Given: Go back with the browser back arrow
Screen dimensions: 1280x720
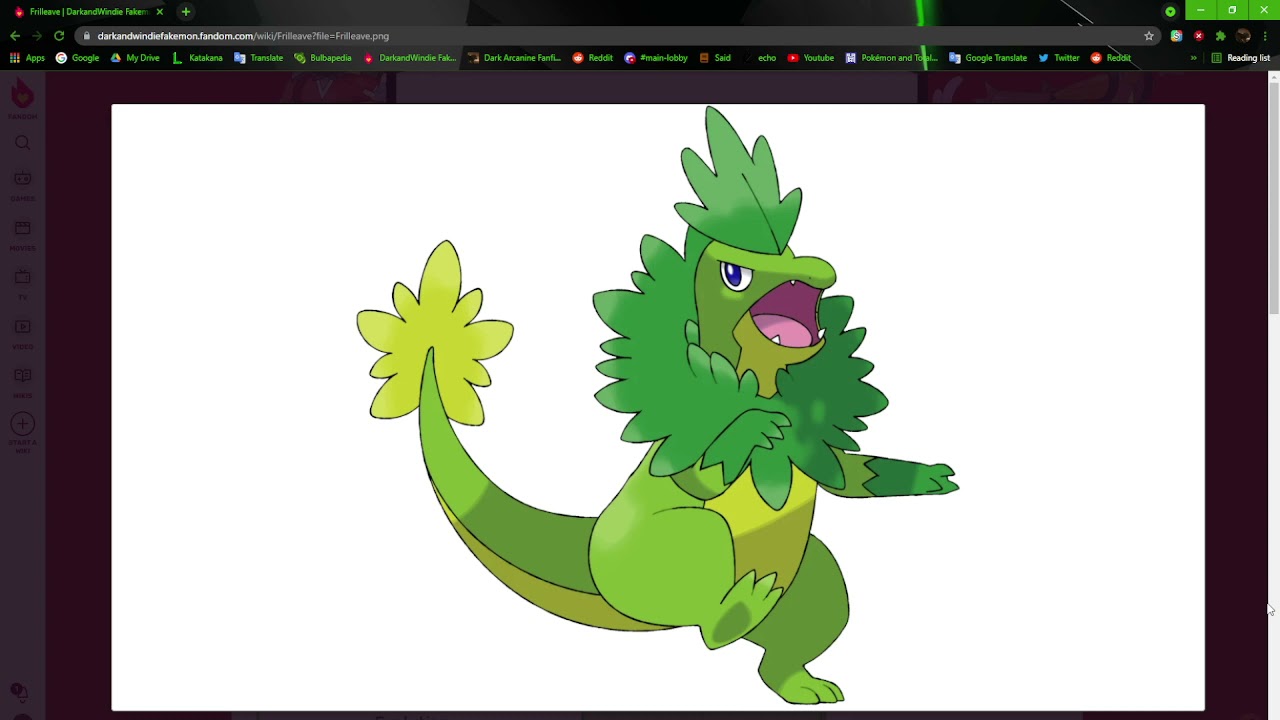Looking at the screenshot, I should [15, 36].
